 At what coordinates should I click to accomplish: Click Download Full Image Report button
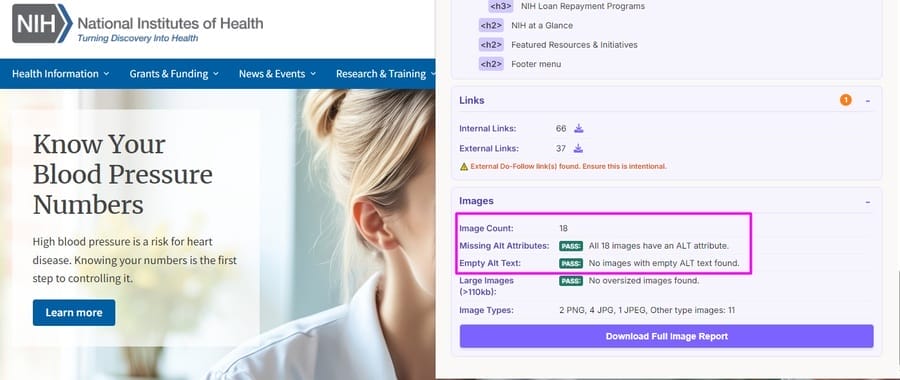click(666, 336)
